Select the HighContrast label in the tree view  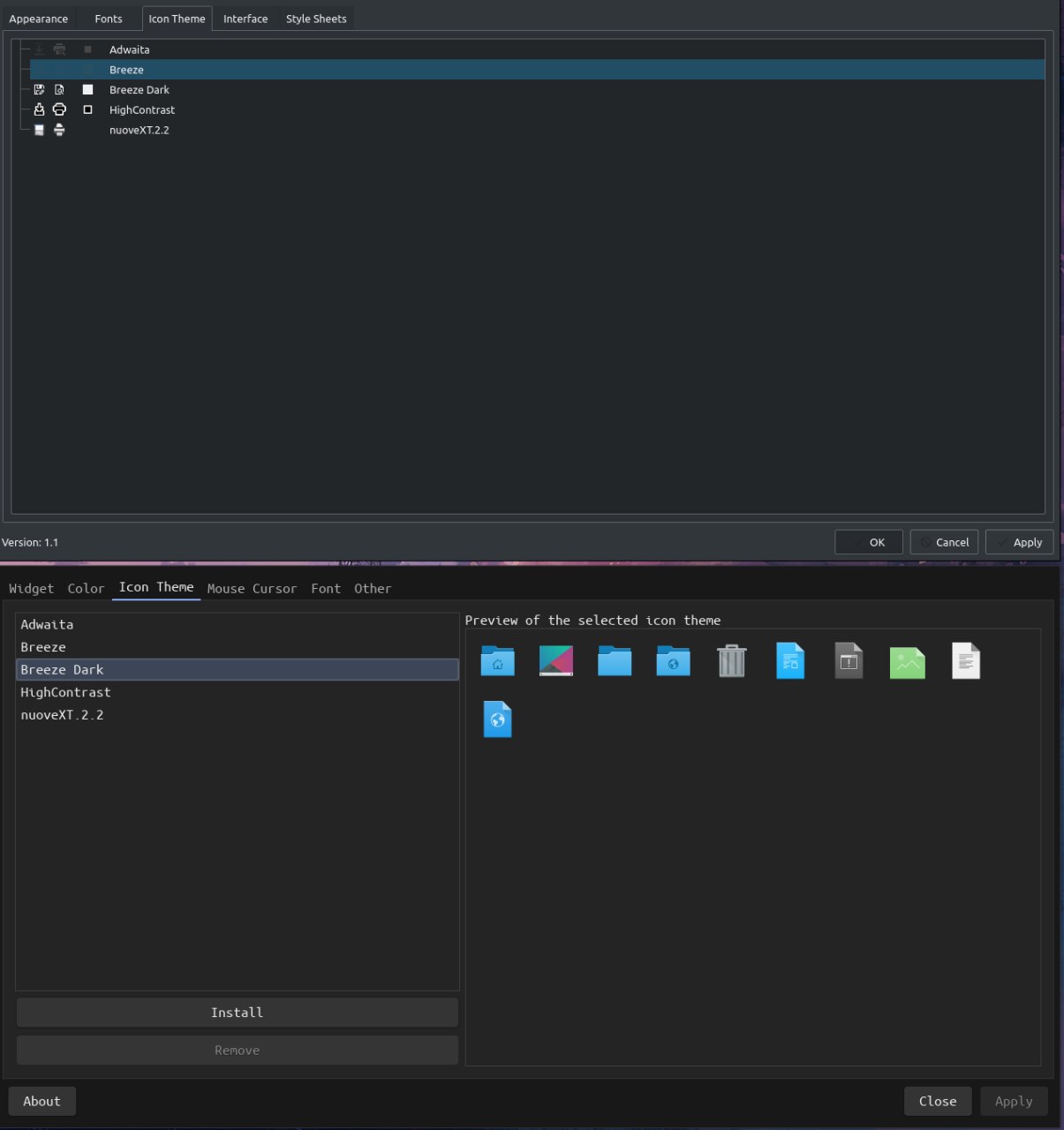pos(142,109)
